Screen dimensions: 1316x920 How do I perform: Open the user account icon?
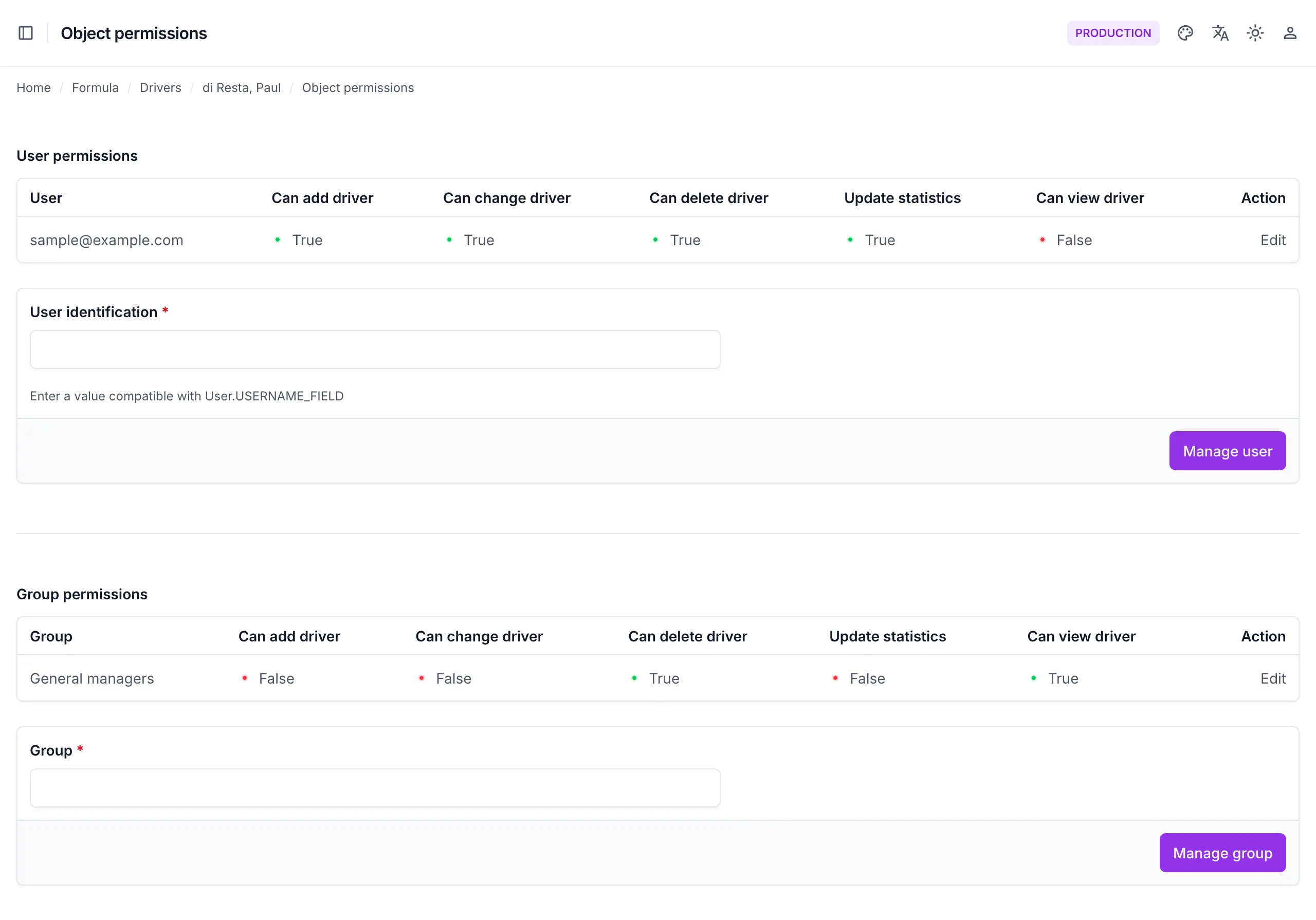click(x=1290, y=33)
